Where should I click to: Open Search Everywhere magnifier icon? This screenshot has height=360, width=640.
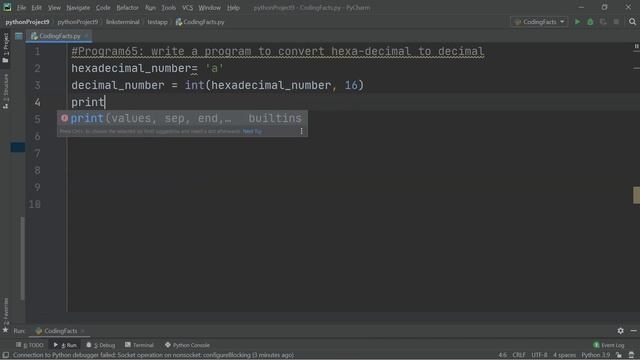click(632, 22)
